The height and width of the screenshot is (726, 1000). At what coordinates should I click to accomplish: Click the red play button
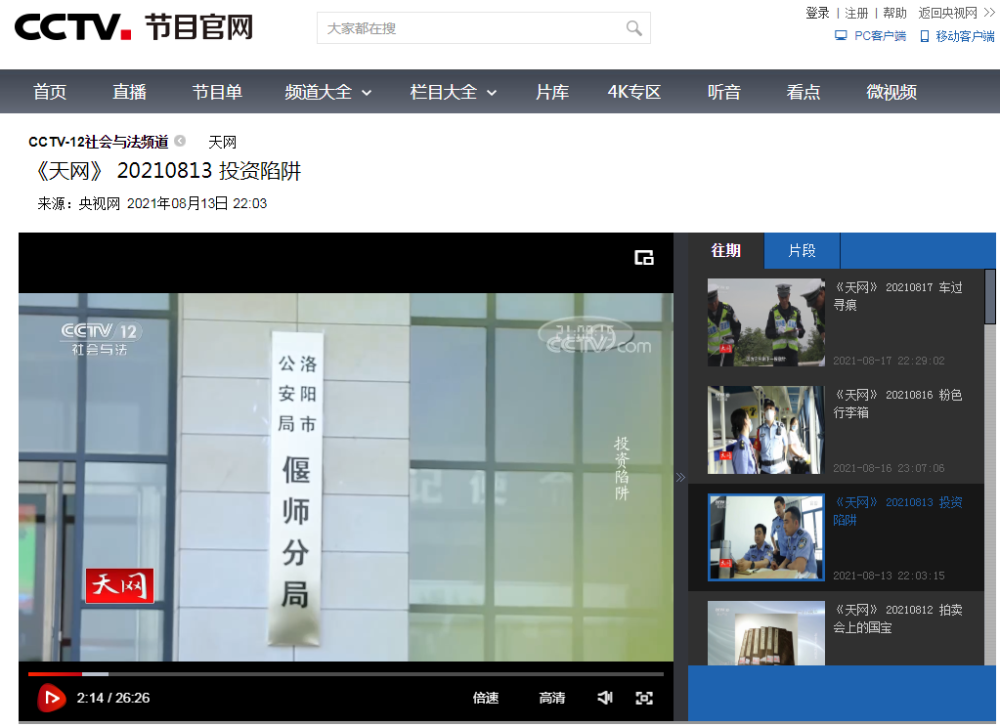coord(51,698)
